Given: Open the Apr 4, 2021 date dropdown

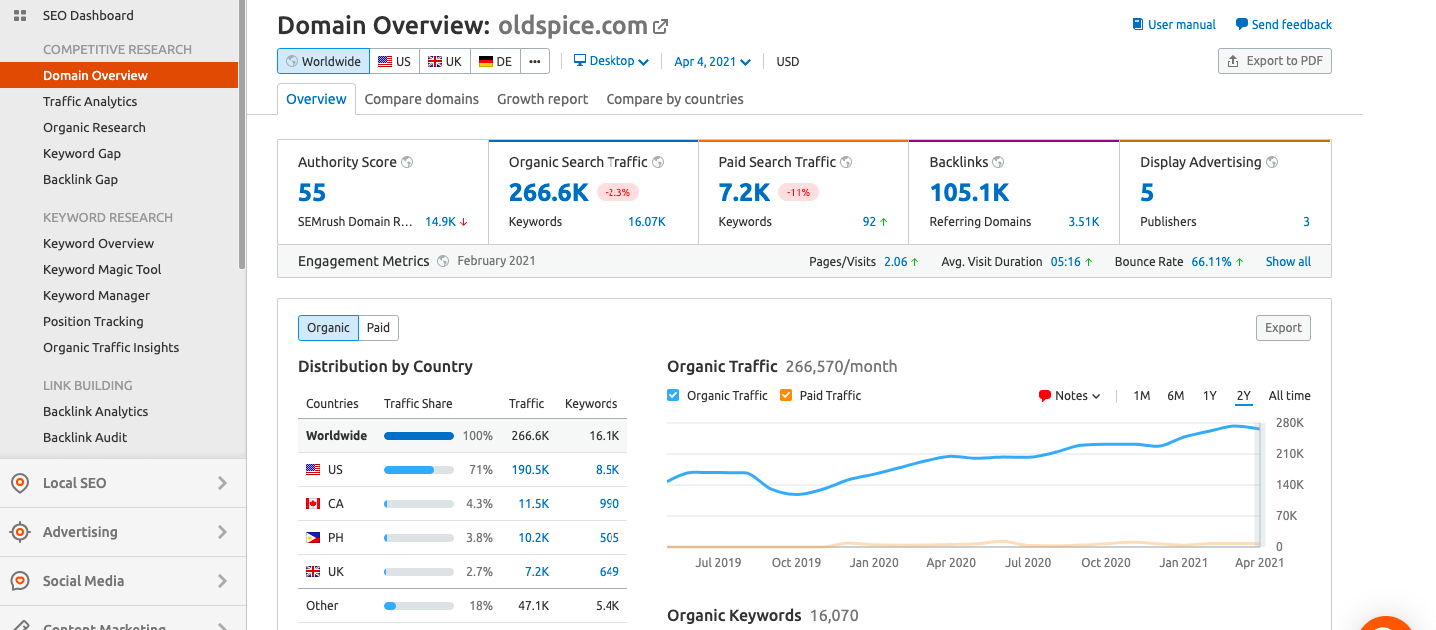Looking at the screenshot, I should (x=712, y=62).
